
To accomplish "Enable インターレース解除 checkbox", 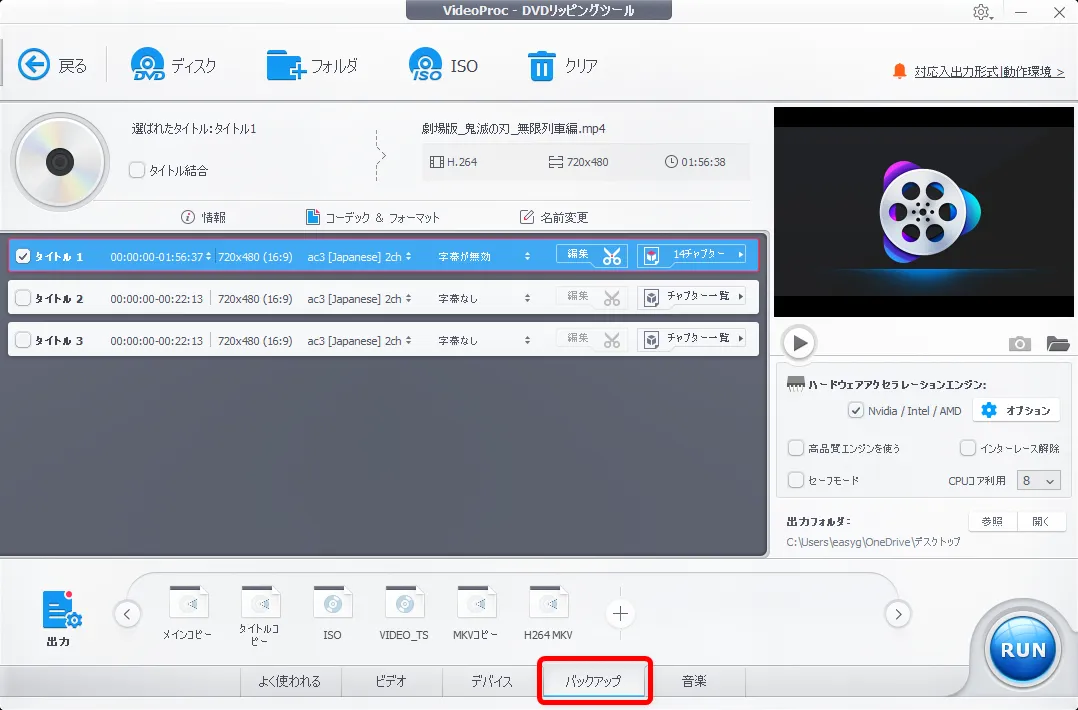I will [x=967, y=448].
